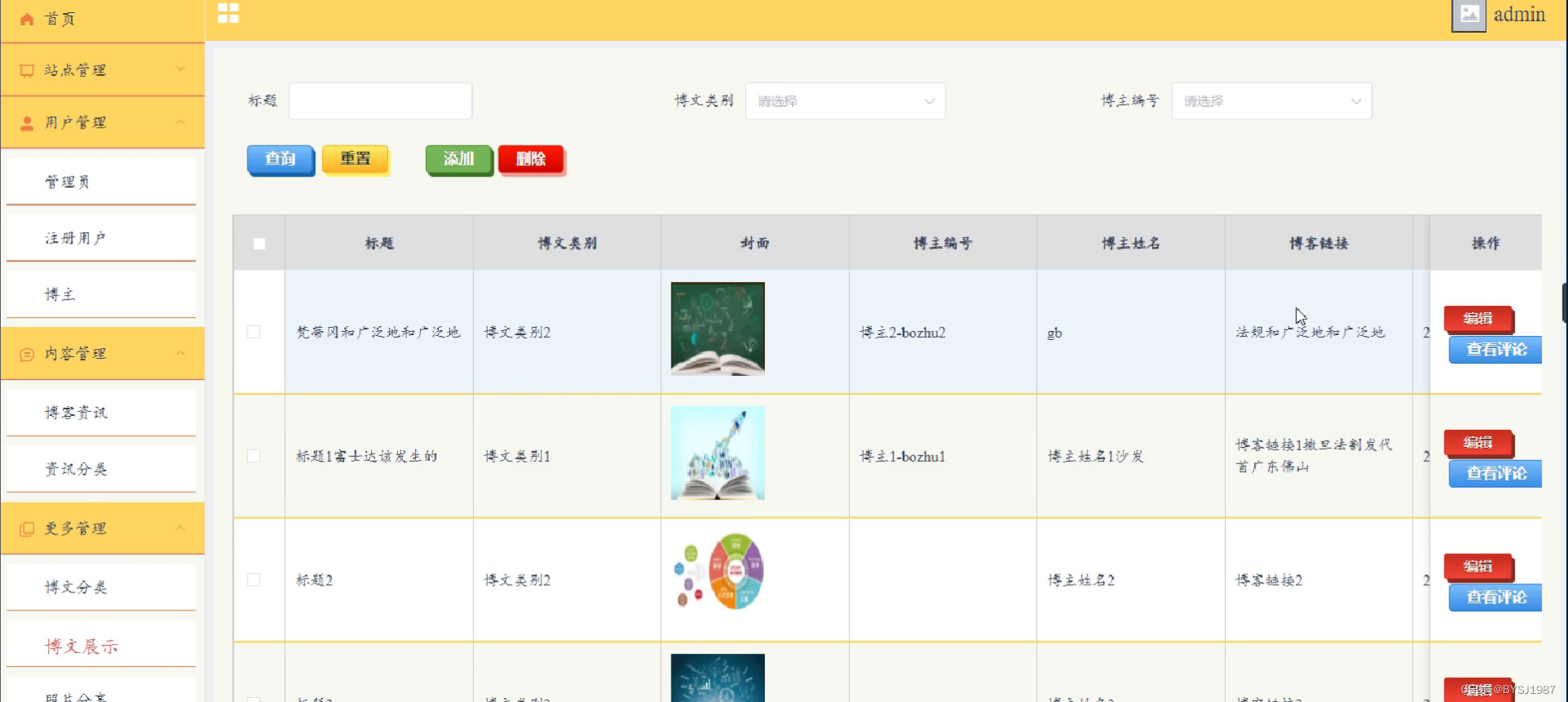Click 编辑 for row 标题1富士达该发生的

point(1478,443)
